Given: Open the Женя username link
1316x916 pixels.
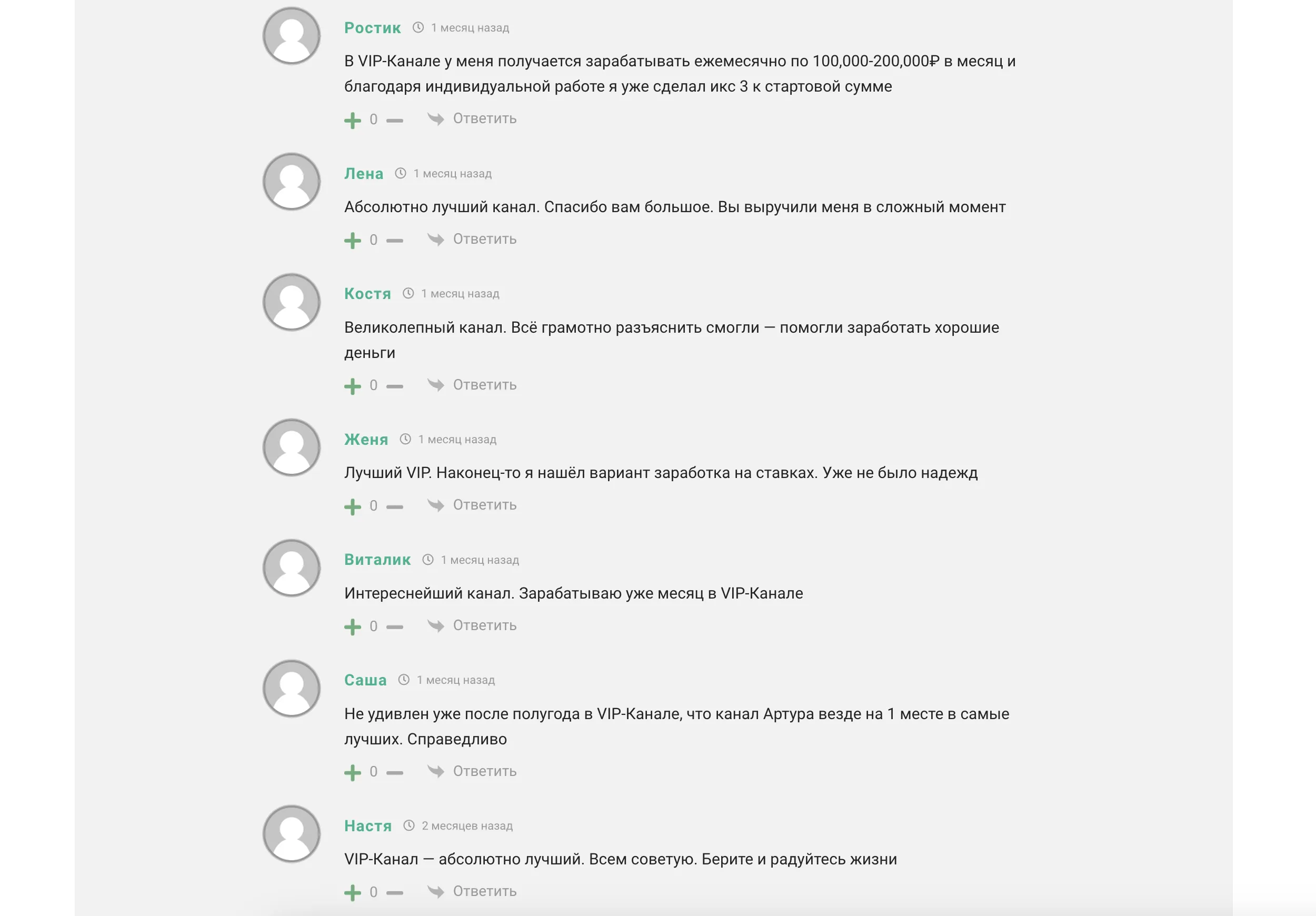Looking at the screenshot, I should tap(366, 439).
